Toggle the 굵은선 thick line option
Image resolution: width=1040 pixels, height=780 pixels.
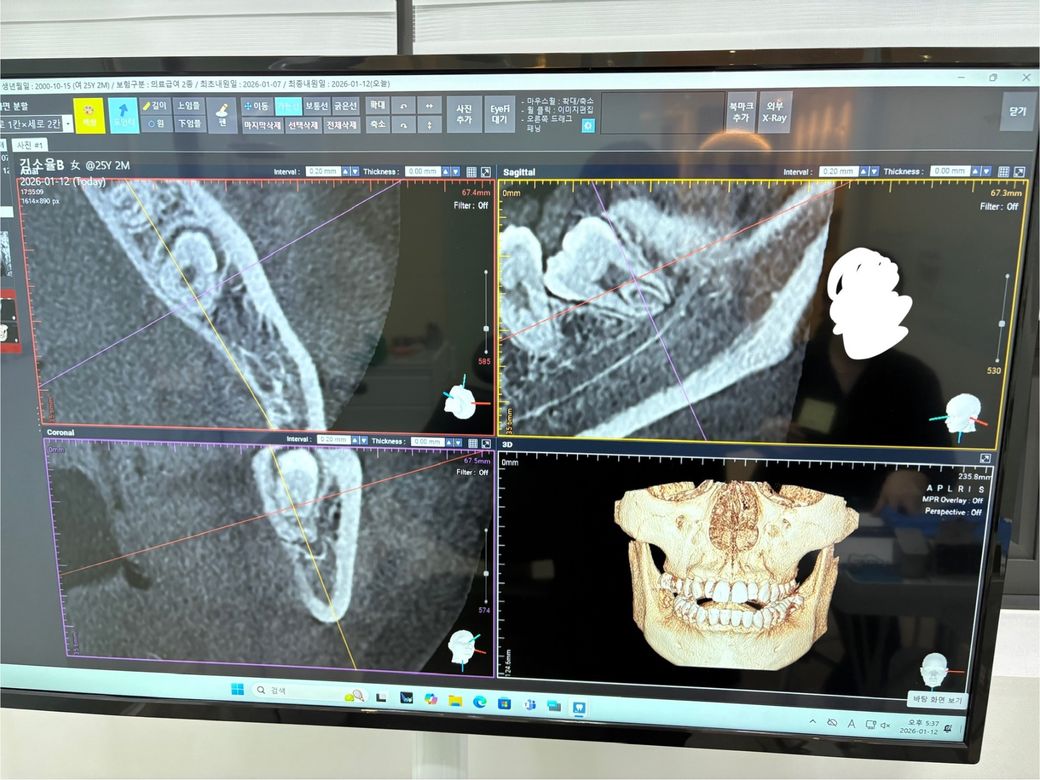(345, 106)
